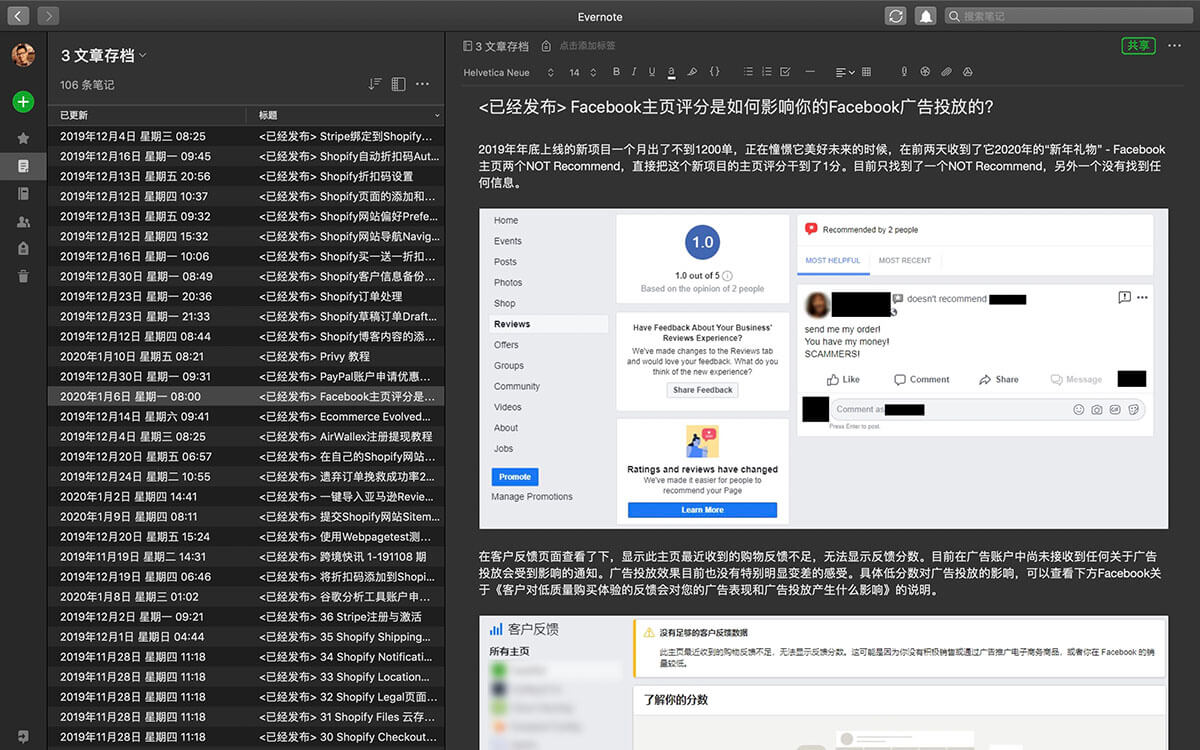The width and height of the screenshot is (1200, 750).
Task: Select note PayPal账户申请优惠
Action: click(x=246, y=376)
